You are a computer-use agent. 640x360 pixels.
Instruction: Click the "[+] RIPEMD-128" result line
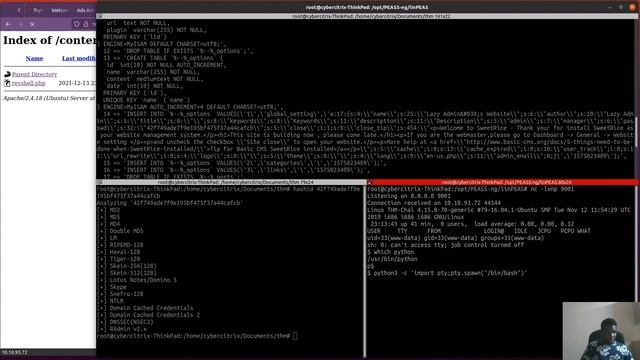click(x=120, y=245)
